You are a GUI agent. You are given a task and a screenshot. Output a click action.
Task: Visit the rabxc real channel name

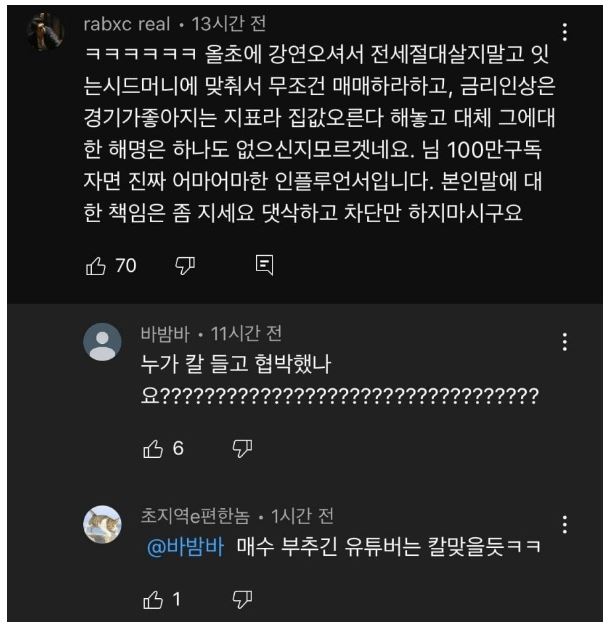(x=126, y=24)
